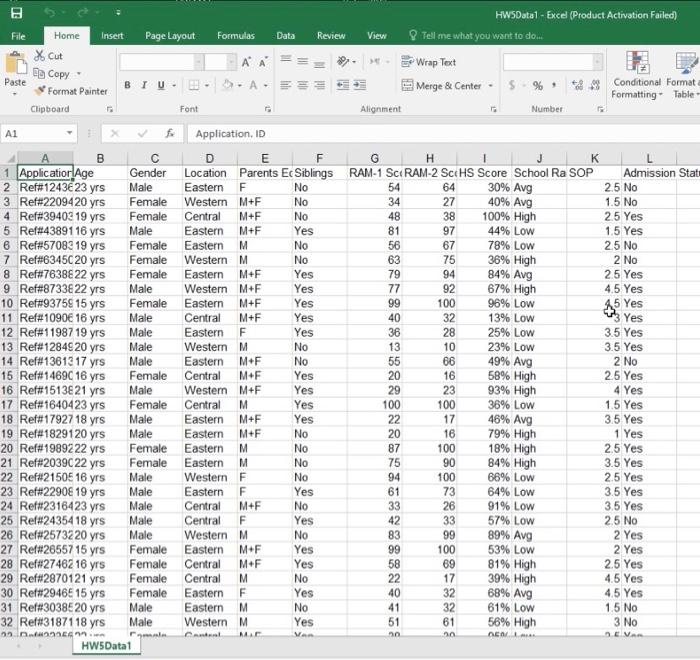Expand the Merge & Center dropdown arrow

pos(491,85)
